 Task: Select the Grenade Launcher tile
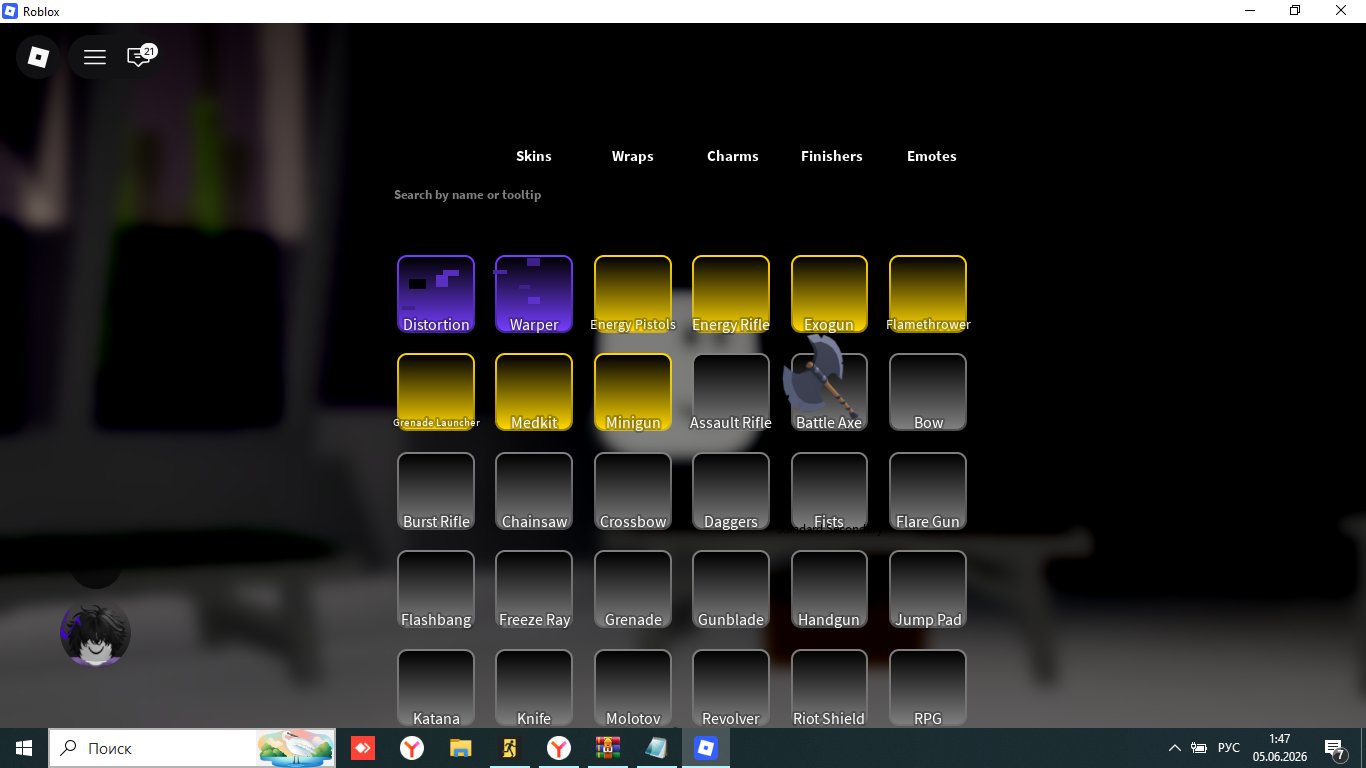pos(436,392)
